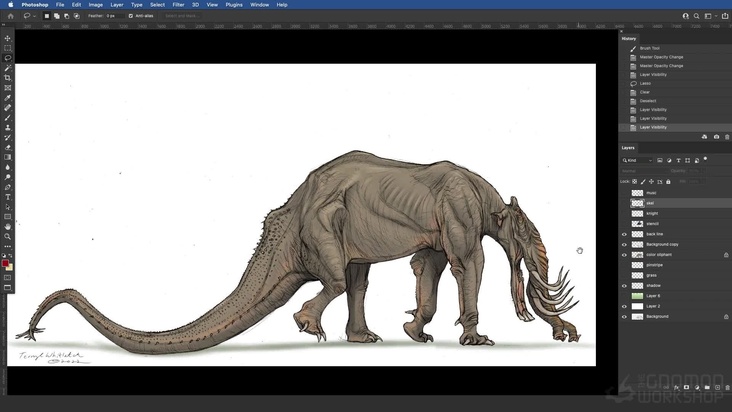The height and width of the screenshot is (412, 732).
Task: Select the Magic Wand tool
Action: point(7,68)
